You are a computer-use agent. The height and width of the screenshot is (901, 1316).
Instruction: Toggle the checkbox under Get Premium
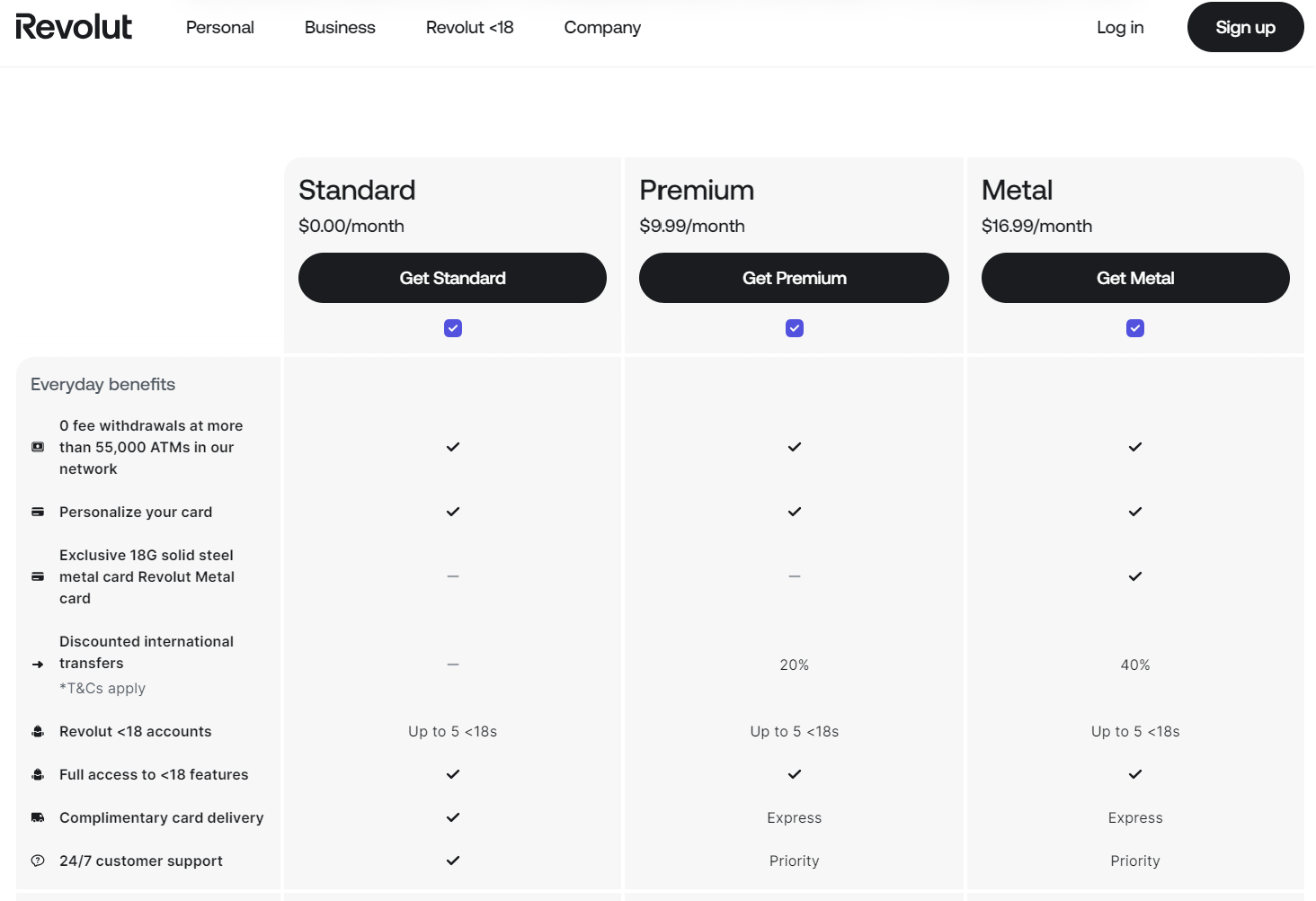click(795, 328)
